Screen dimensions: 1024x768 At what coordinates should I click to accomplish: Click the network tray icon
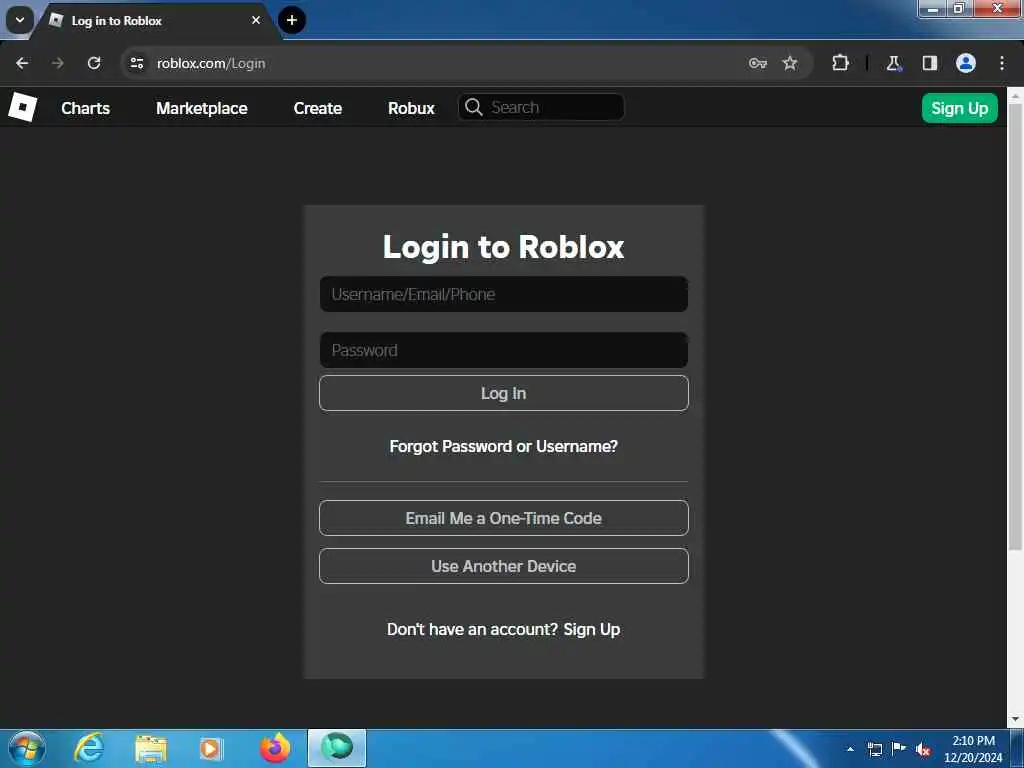tap(874, 750)
